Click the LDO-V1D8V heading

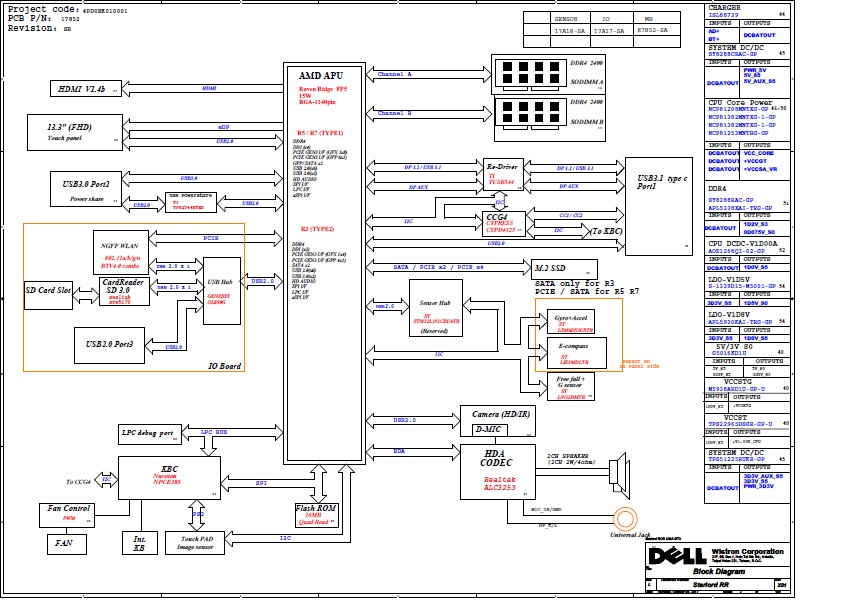pos(729,315)
